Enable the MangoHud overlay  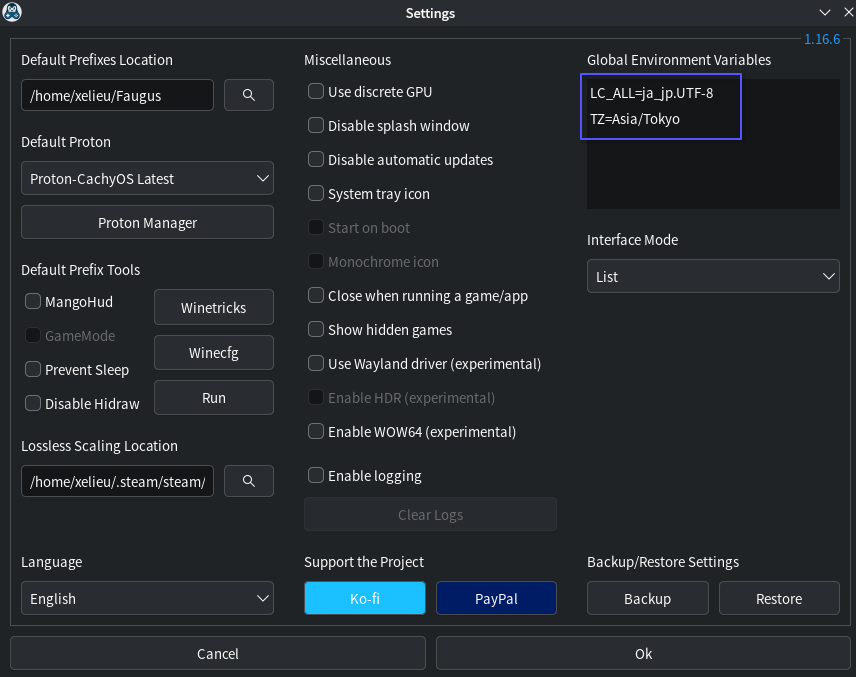coord(32,301)
